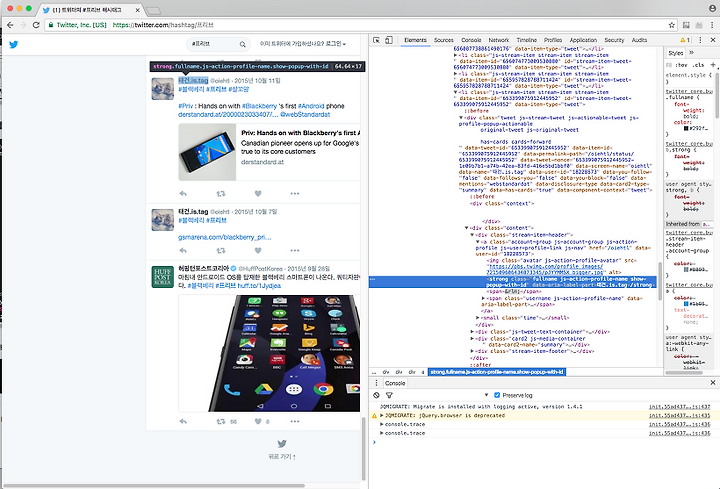Go back with the browser back arrow
720x489 pixels.
[10, 25]
